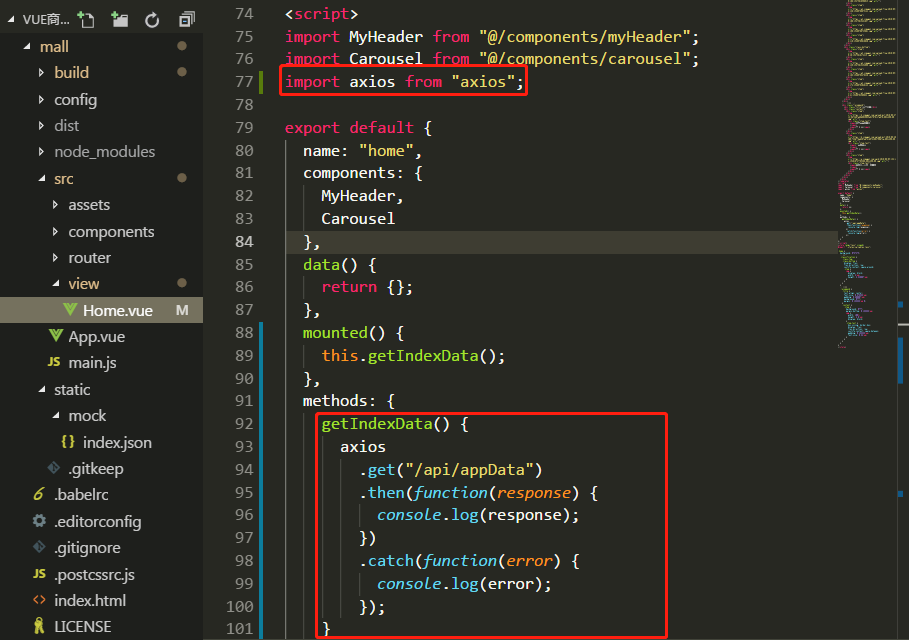The image size is (909, 640).
Task: Select the node_modules folder label
Action: click(104, 152)
